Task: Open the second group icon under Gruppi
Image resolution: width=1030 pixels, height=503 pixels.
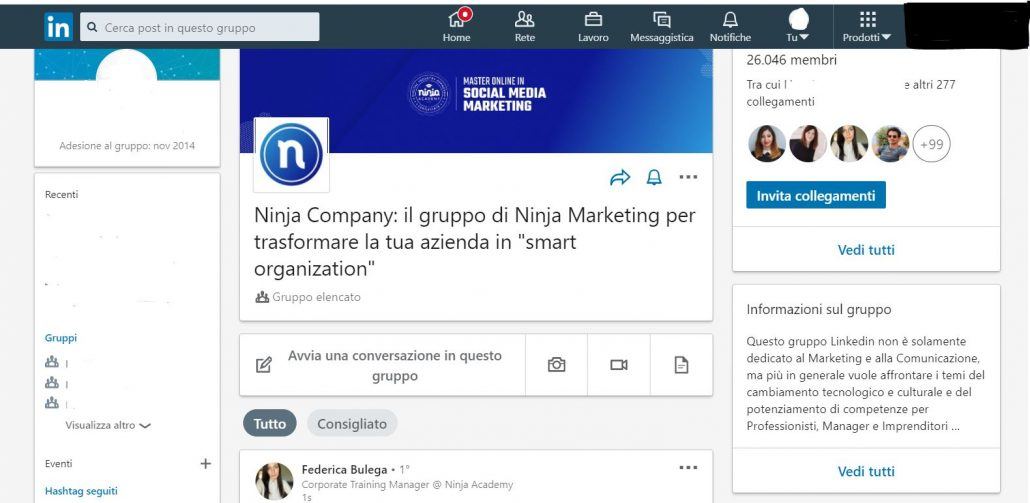Action: (52, 382)
